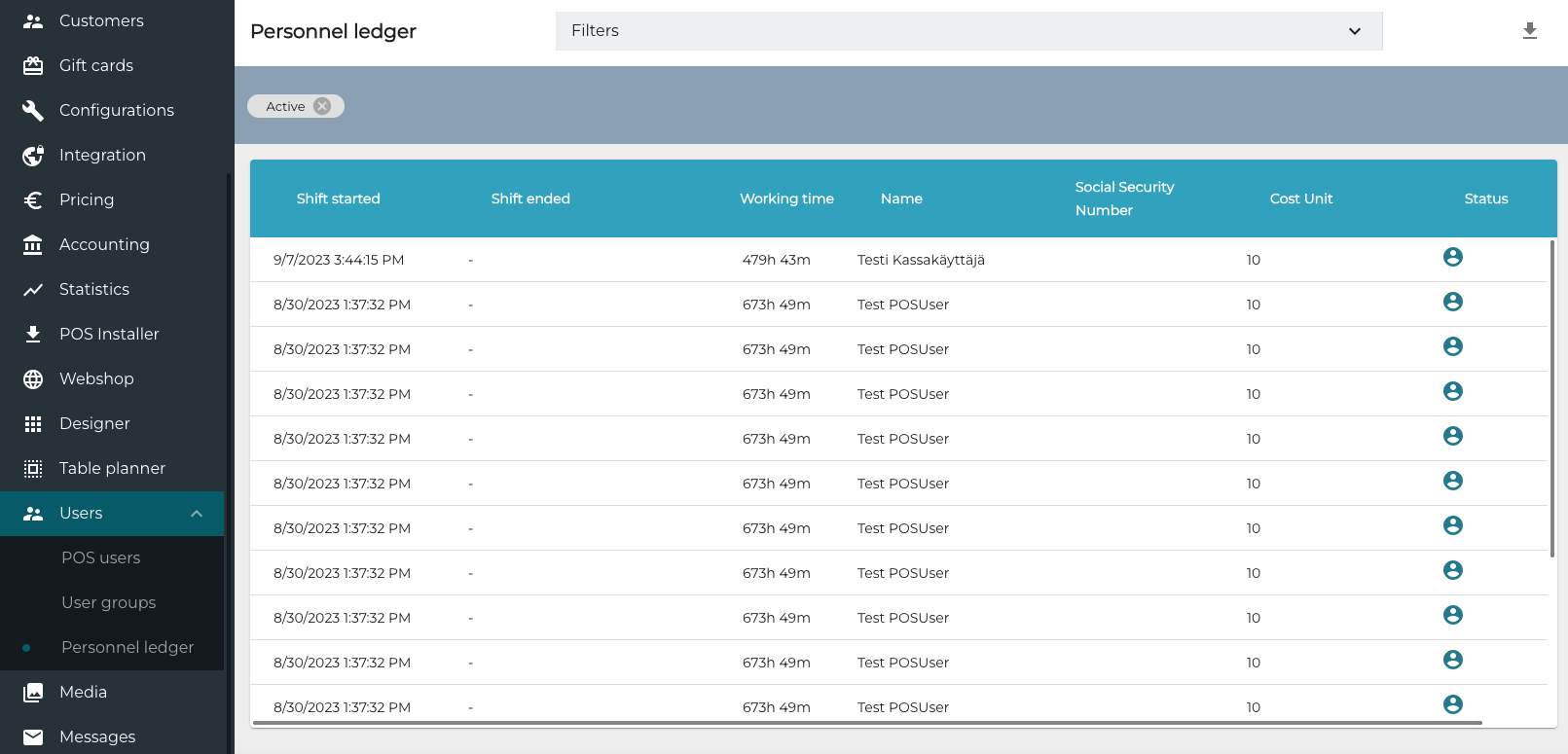The height and width of the screenshot is (754, 1568).
Task: Click the Configurations wrench icon
Action: pos(33,110)
